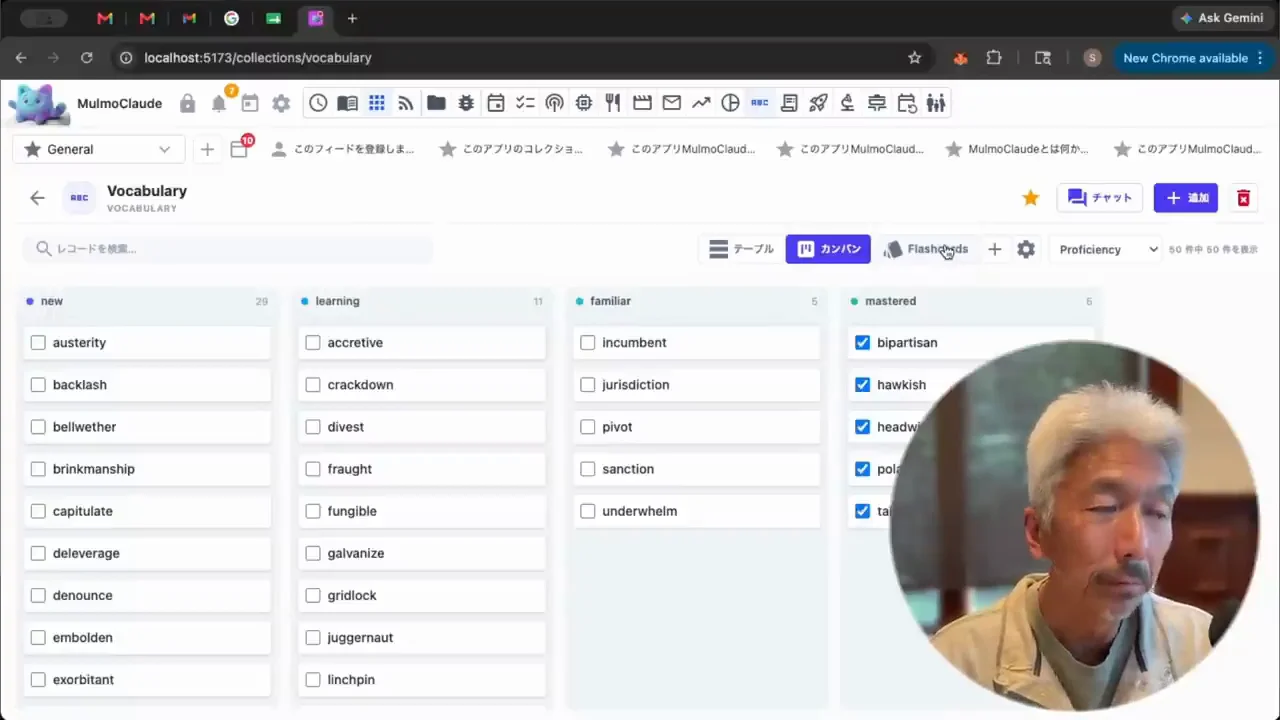This screenshot has height=720, width=1280.
Task: Open the rocket icon in toolbar
Action: tap(818, 103)
